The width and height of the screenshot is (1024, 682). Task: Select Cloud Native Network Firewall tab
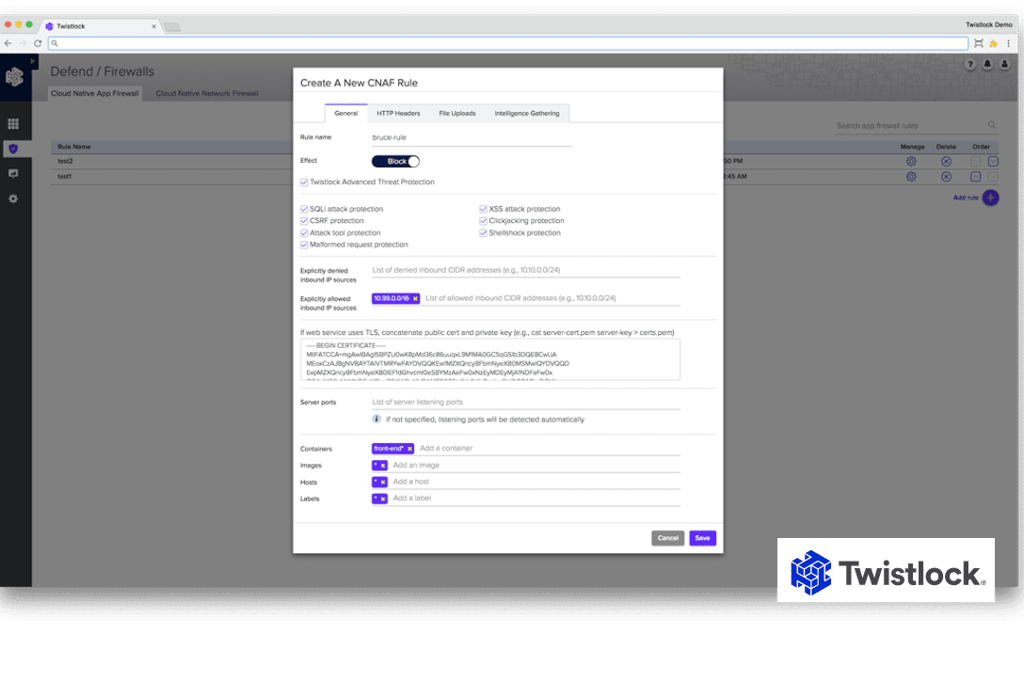coord(207,93)
